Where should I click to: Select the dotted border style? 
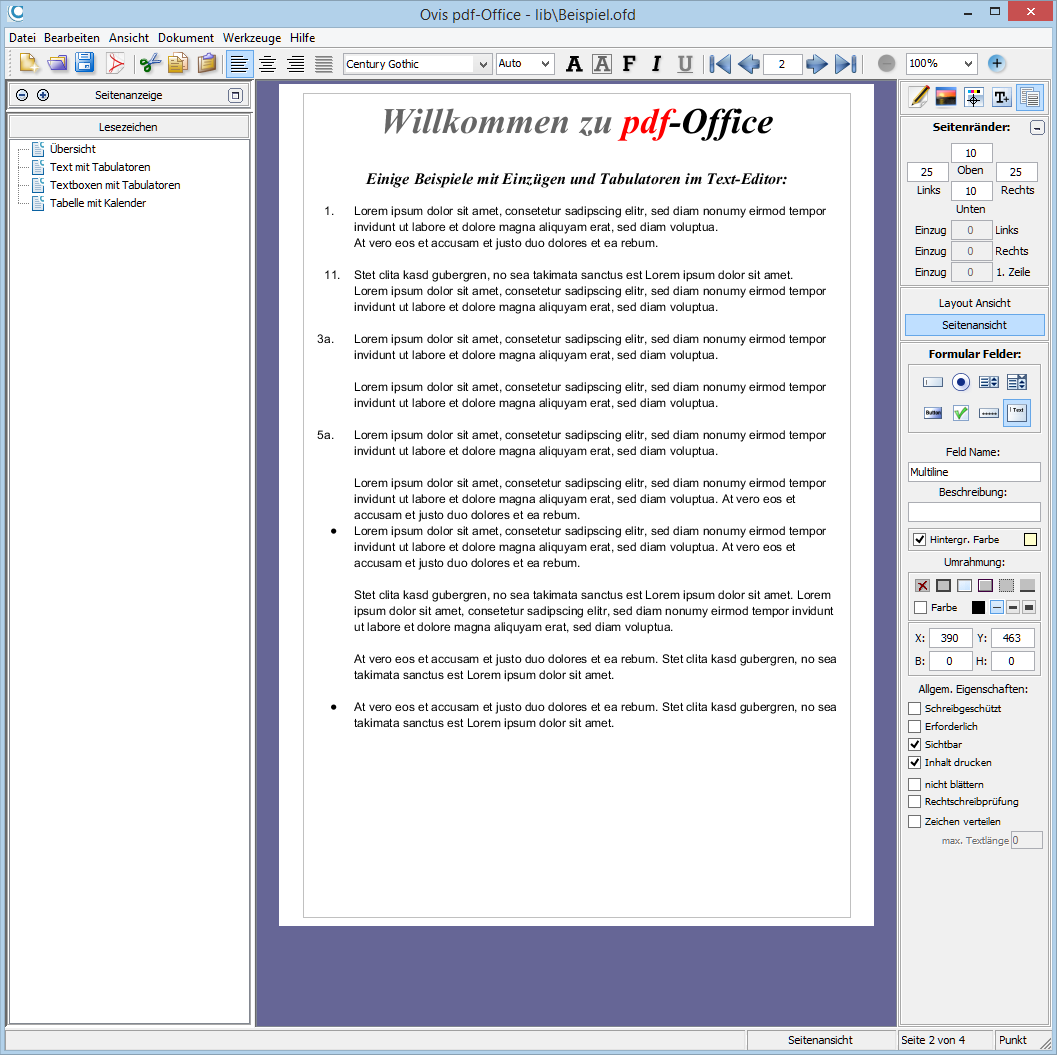click(x=1006, y=585)
